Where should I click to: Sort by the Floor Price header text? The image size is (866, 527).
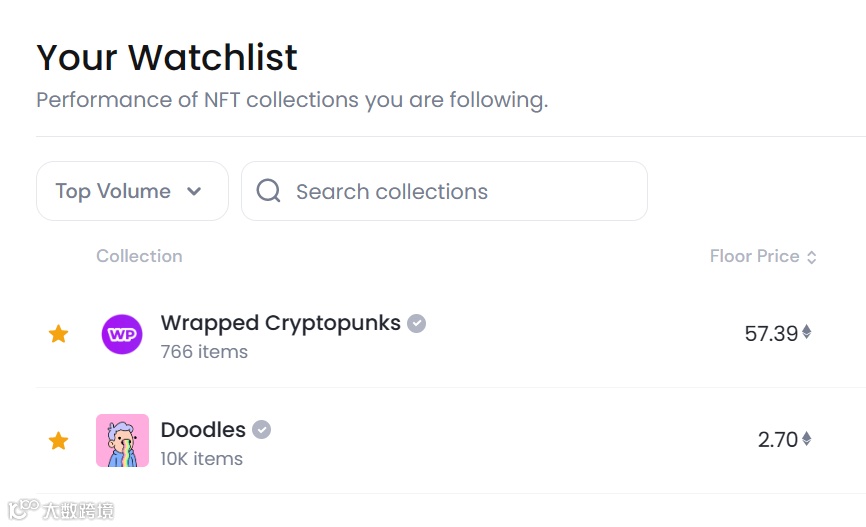coord(754,256)
